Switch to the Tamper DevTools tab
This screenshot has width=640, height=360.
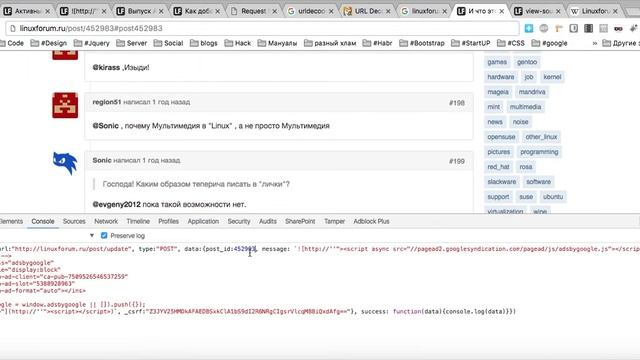coord(334,221)
